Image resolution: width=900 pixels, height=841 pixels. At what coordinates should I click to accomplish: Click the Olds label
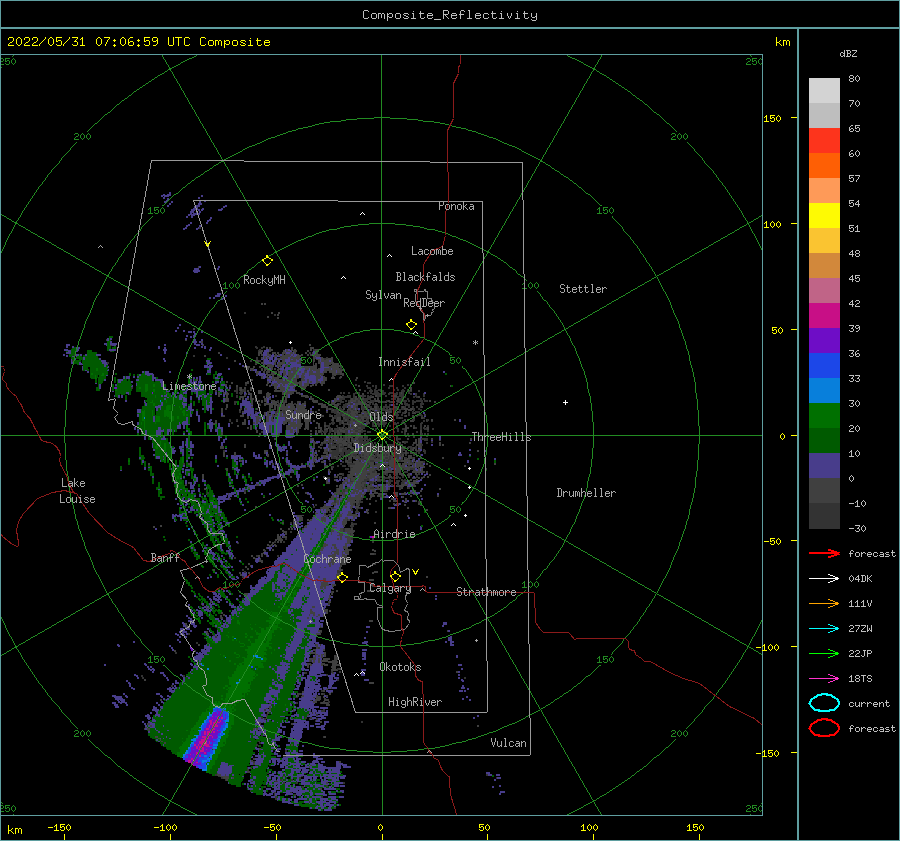tap(381, 417)
